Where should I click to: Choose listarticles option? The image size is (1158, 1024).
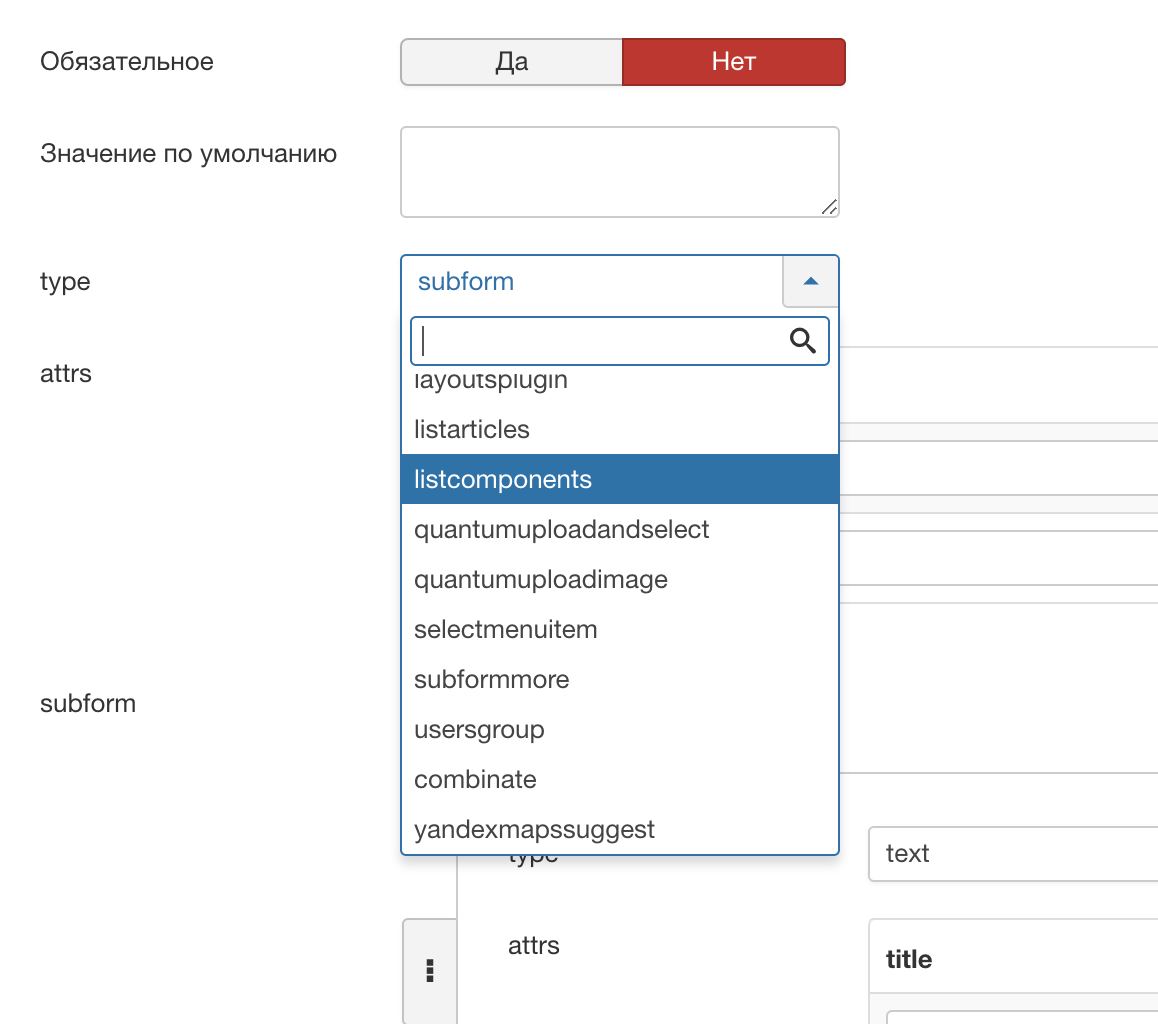tap(620, 430)
